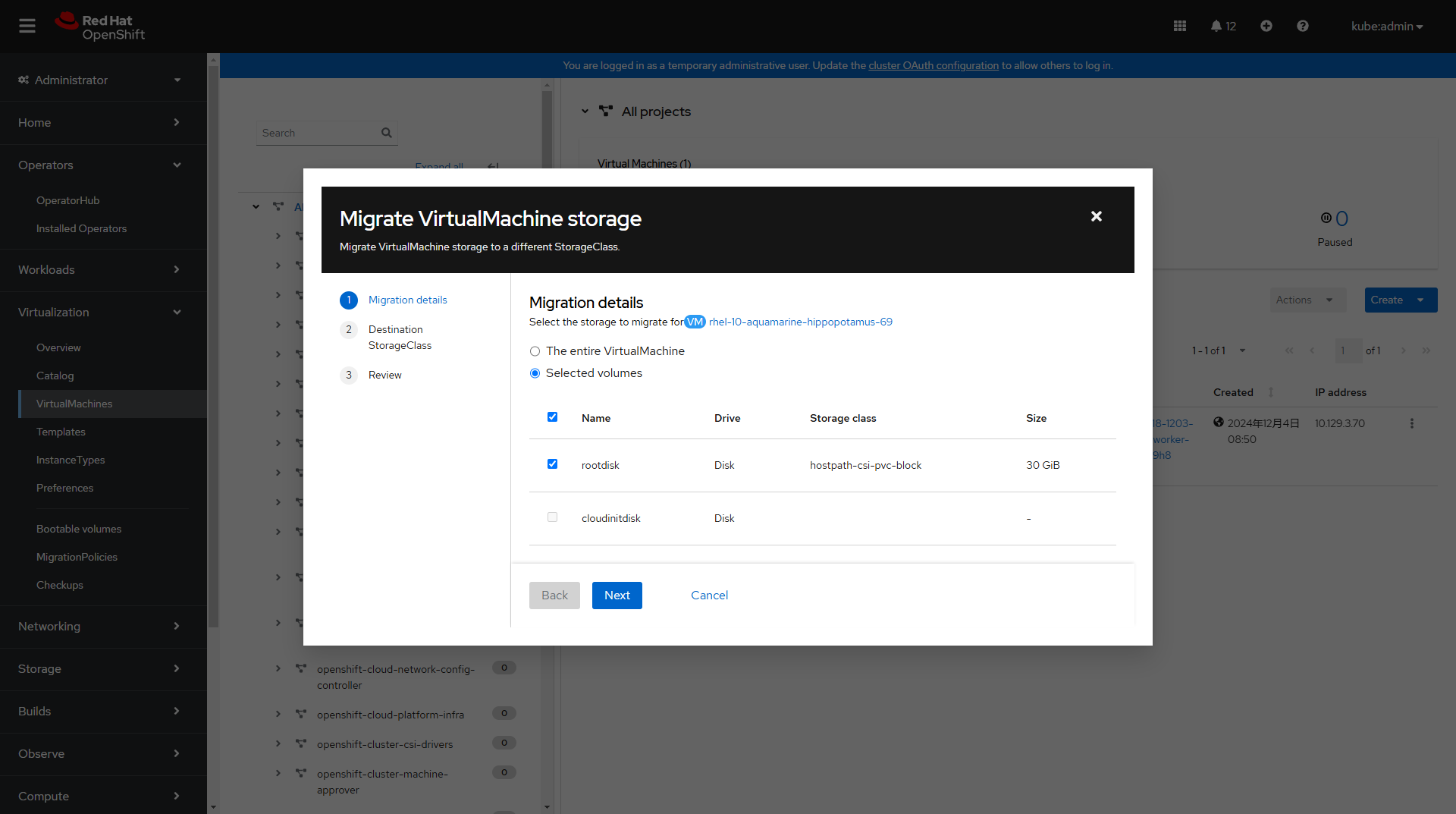
Task: Open the Actions dropdown
Action: 1307,300
